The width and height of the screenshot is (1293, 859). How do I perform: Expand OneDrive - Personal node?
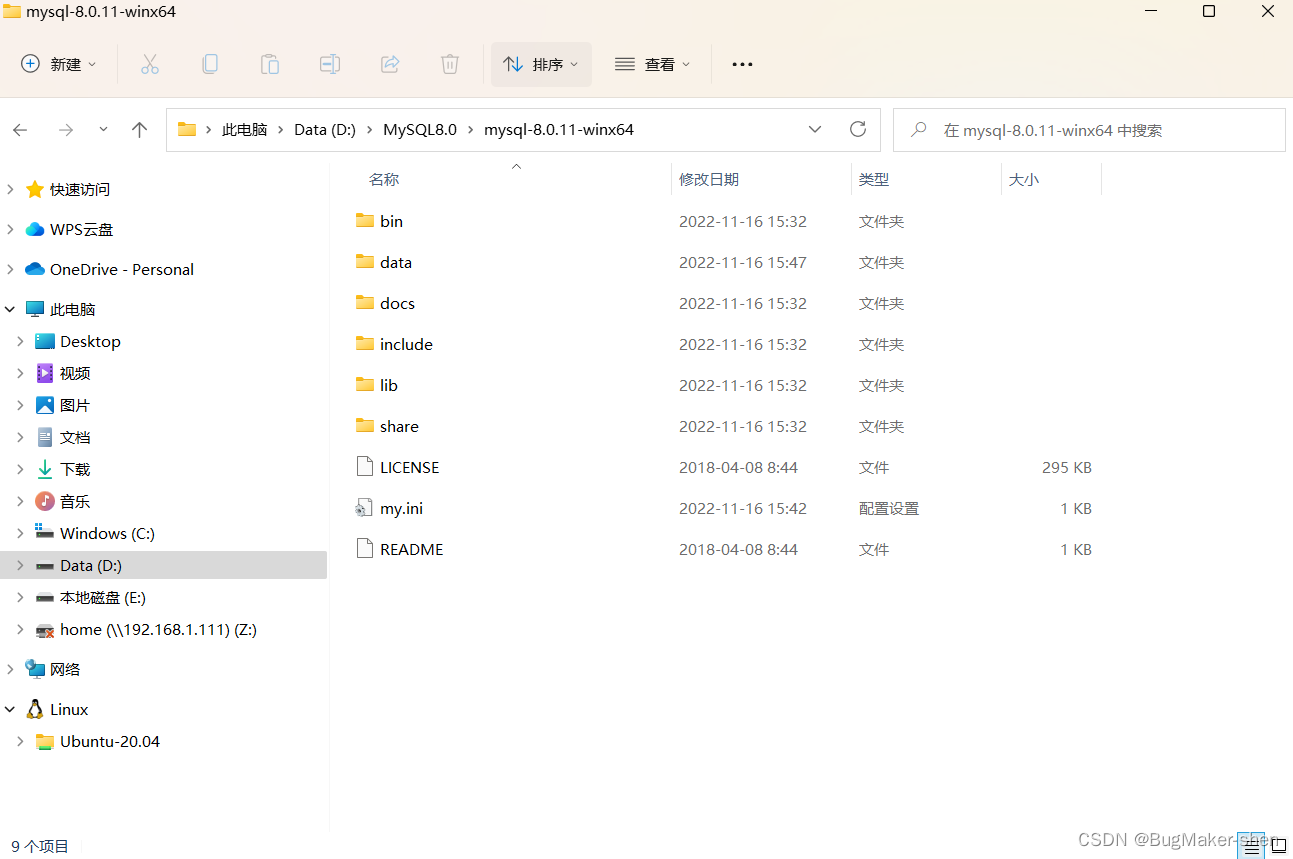(10, 269)
